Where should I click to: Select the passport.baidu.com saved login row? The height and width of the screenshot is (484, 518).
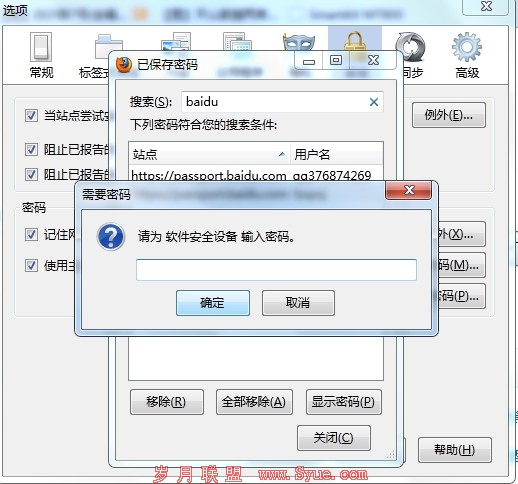(x=256, y=175)
